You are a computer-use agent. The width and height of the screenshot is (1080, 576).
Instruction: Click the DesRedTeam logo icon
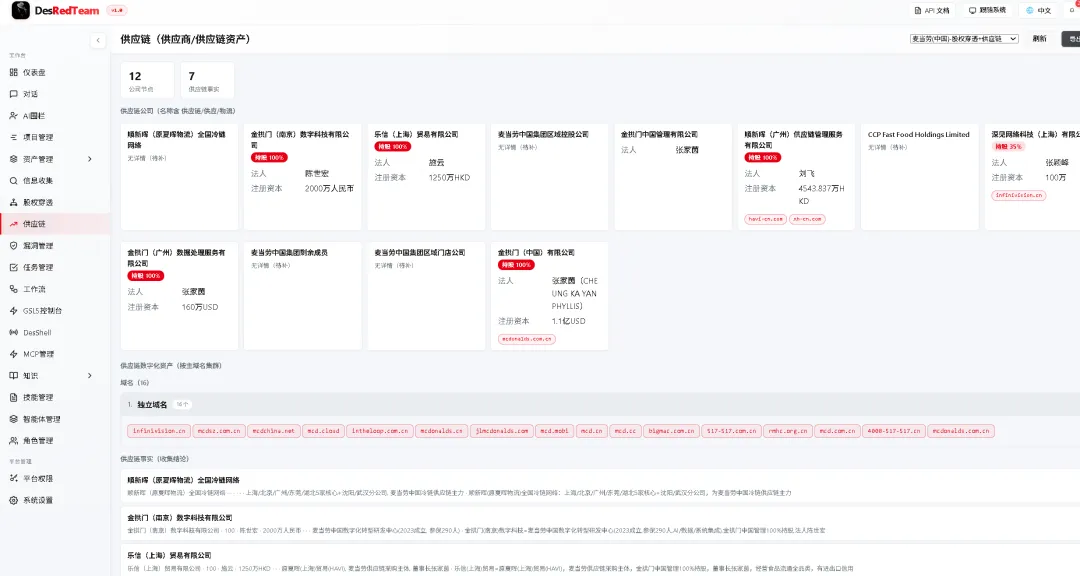(x=21, y=10)
